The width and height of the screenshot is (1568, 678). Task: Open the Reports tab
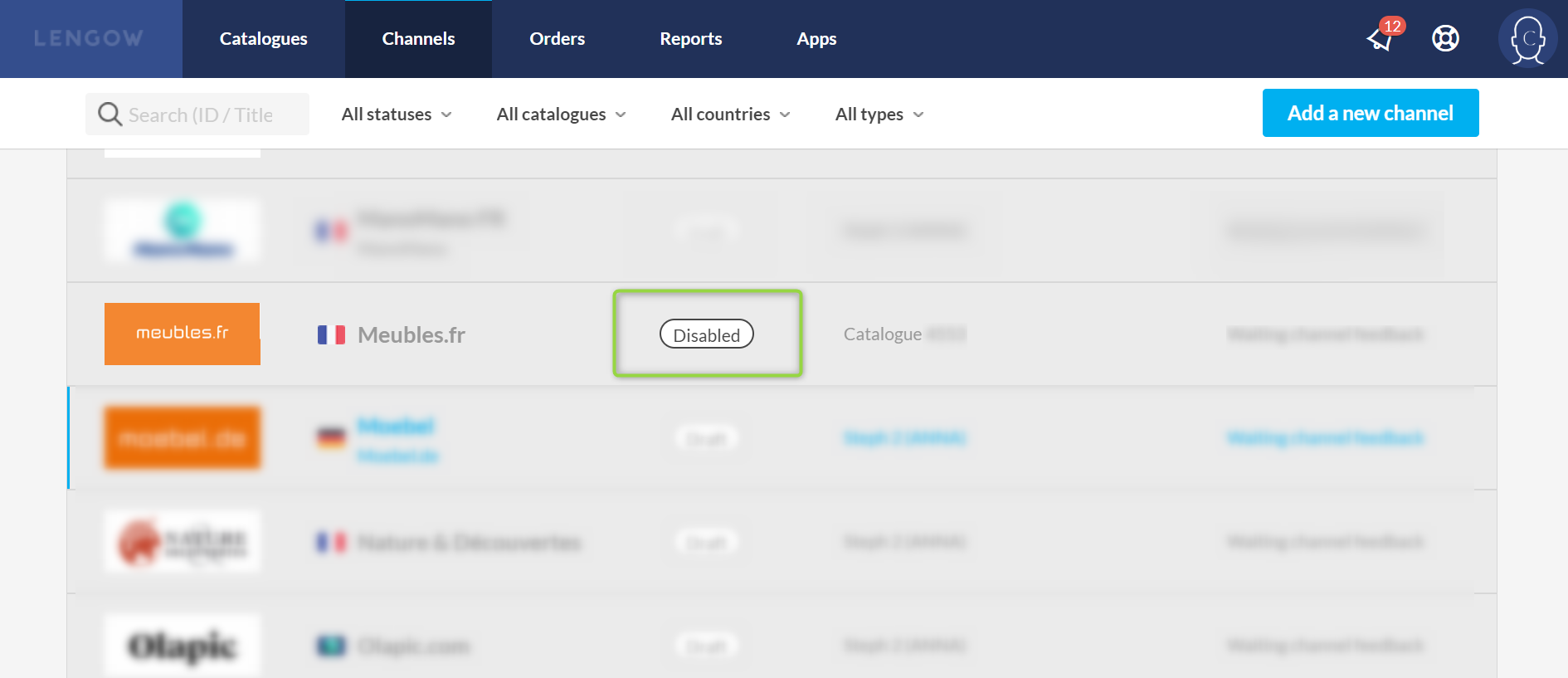pos(690,39)
